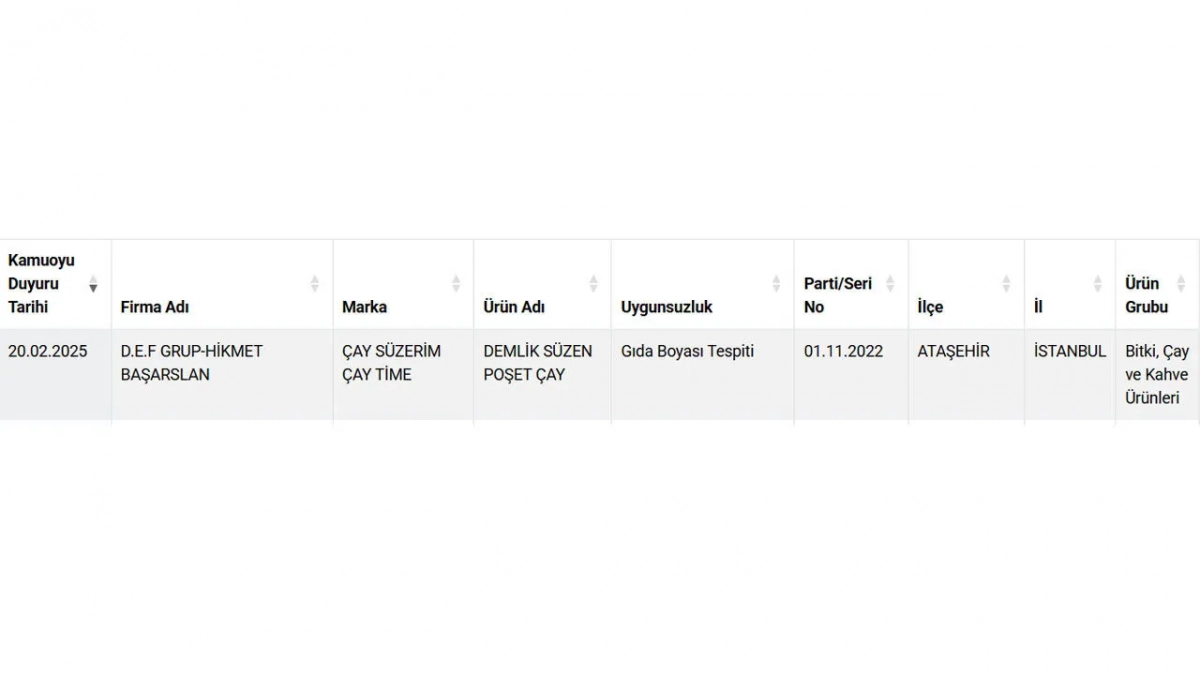Click sort arrows for Ürün Adı column

(593, 284)
